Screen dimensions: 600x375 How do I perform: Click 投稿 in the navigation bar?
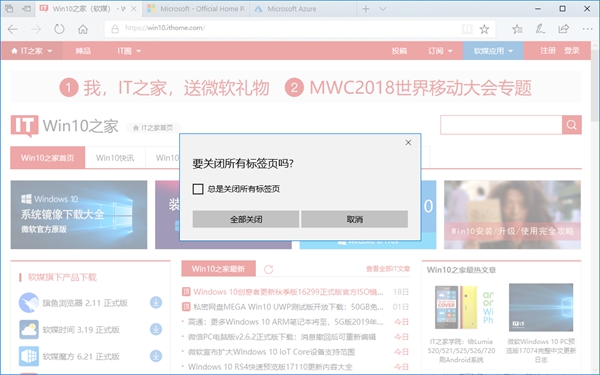pyautogui.click(x=399, y=51)
